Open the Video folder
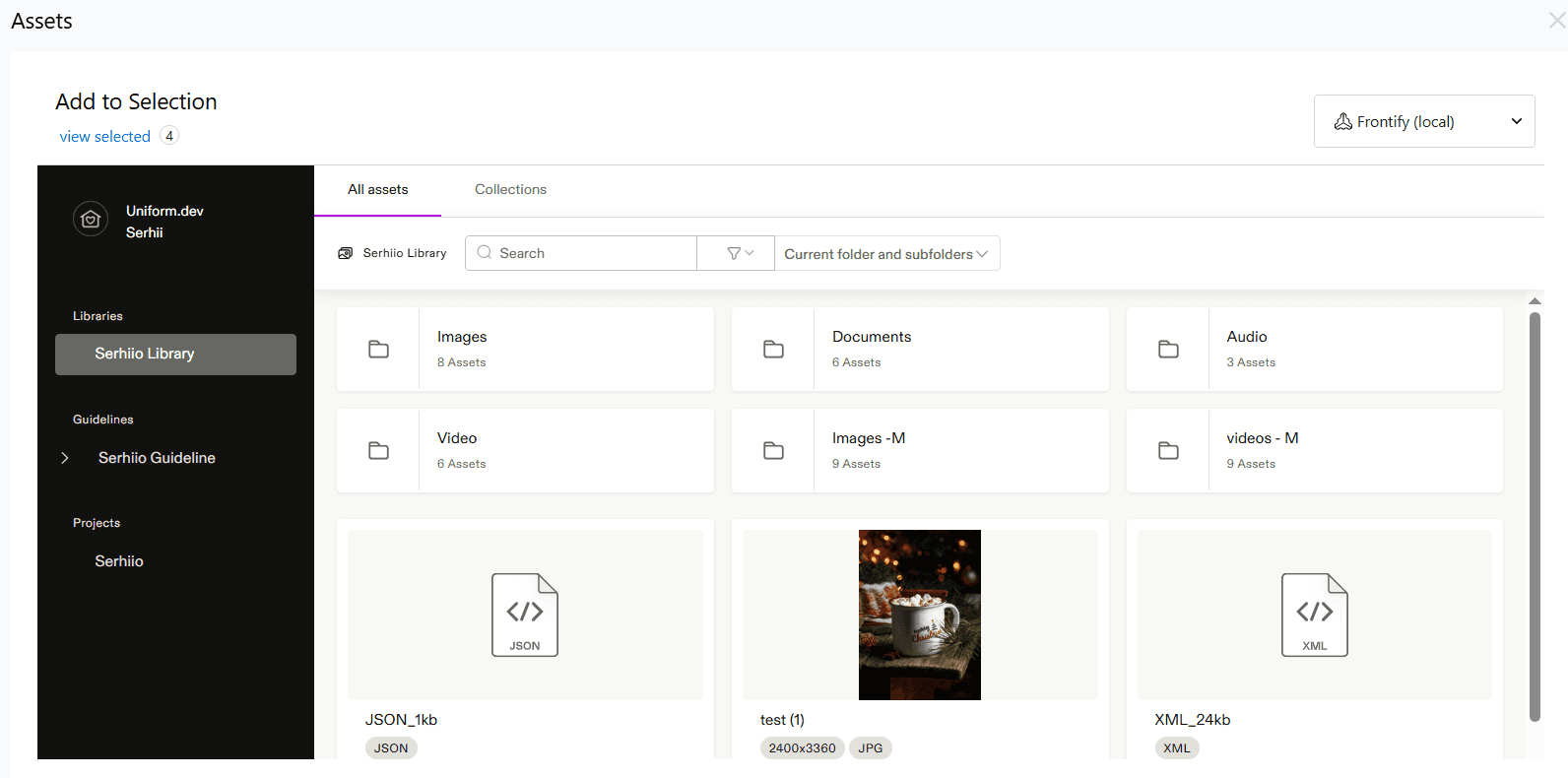The width and height of the screenshot is (1568, 778). [x=525, y=451]
